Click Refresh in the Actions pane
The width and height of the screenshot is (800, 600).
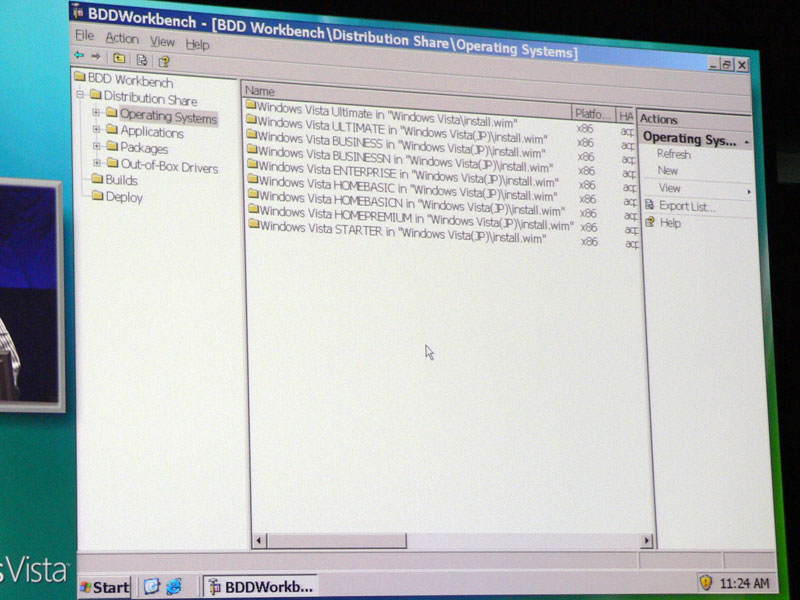click(673, 154)
